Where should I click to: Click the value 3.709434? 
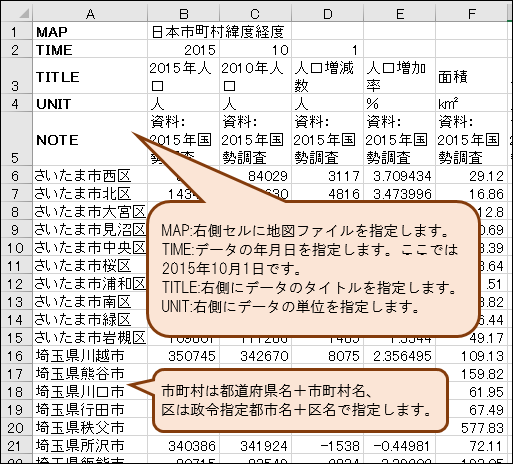point(402,176)
